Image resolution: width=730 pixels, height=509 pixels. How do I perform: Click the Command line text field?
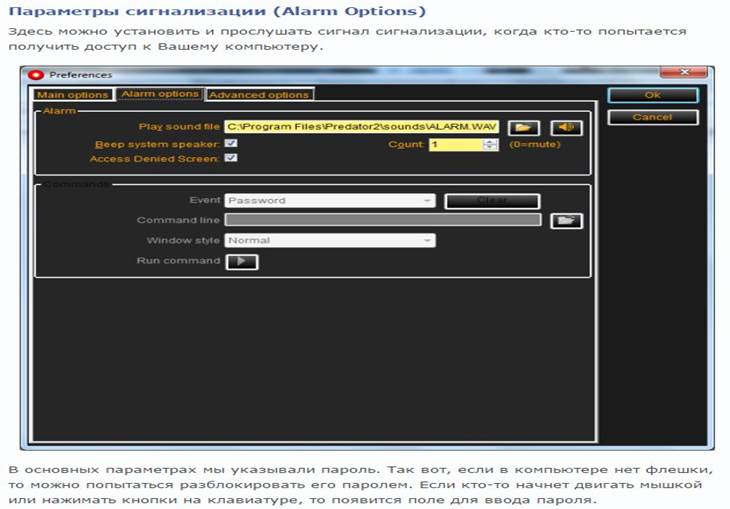(x=383, y=220)
